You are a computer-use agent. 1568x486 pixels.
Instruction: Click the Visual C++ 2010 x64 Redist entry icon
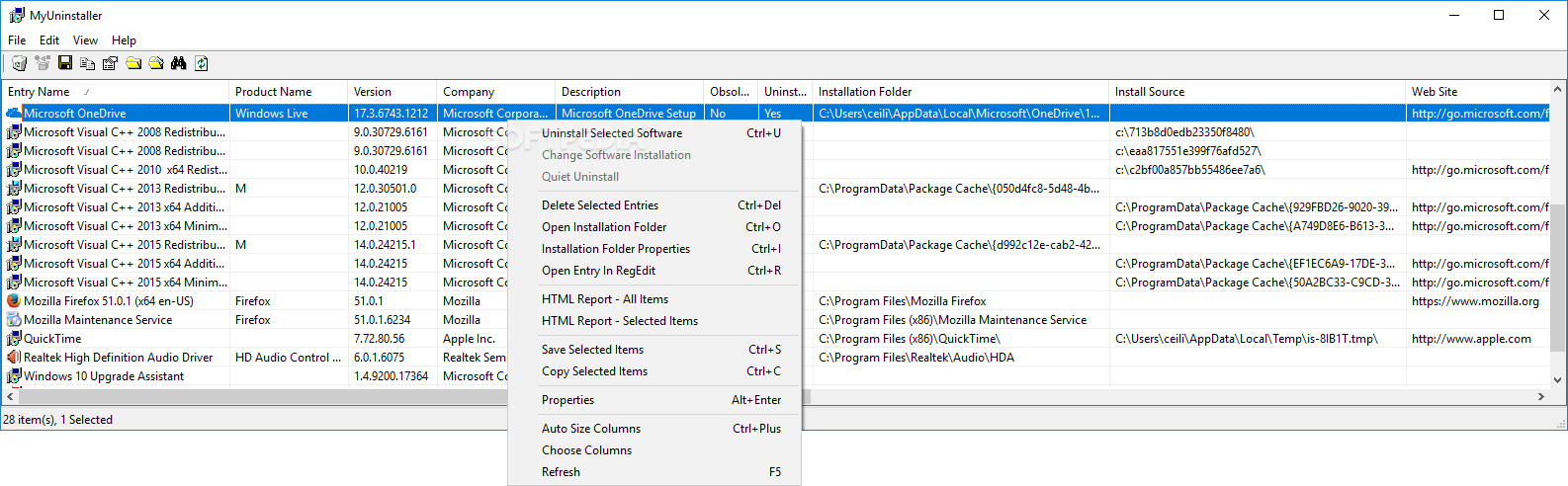click(x=14, y=169)
